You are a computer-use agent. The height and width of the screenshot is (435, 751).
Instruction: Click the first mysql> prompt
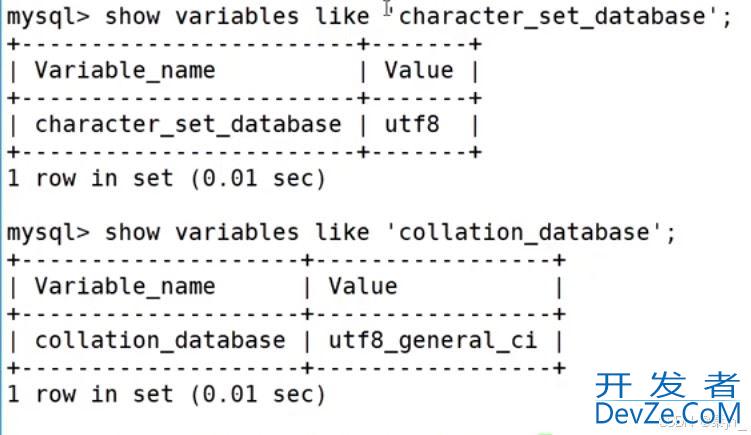(48, 16)
